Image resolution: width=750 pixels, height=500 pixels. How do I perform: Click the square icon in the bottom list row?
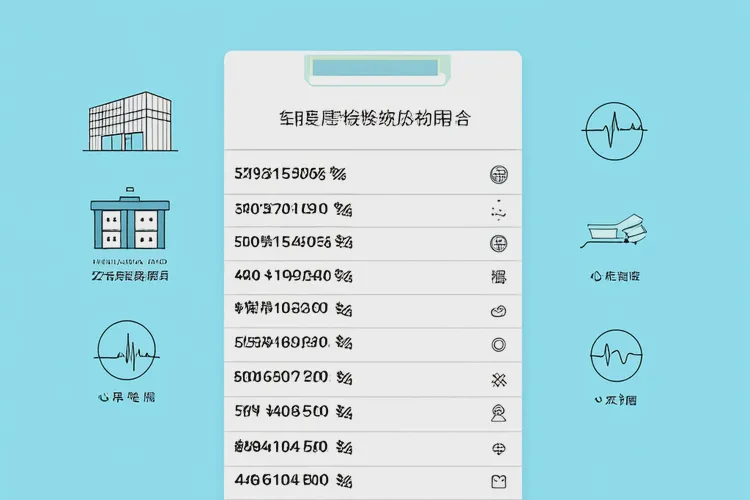pyautogui.click(x=497, y=480)
